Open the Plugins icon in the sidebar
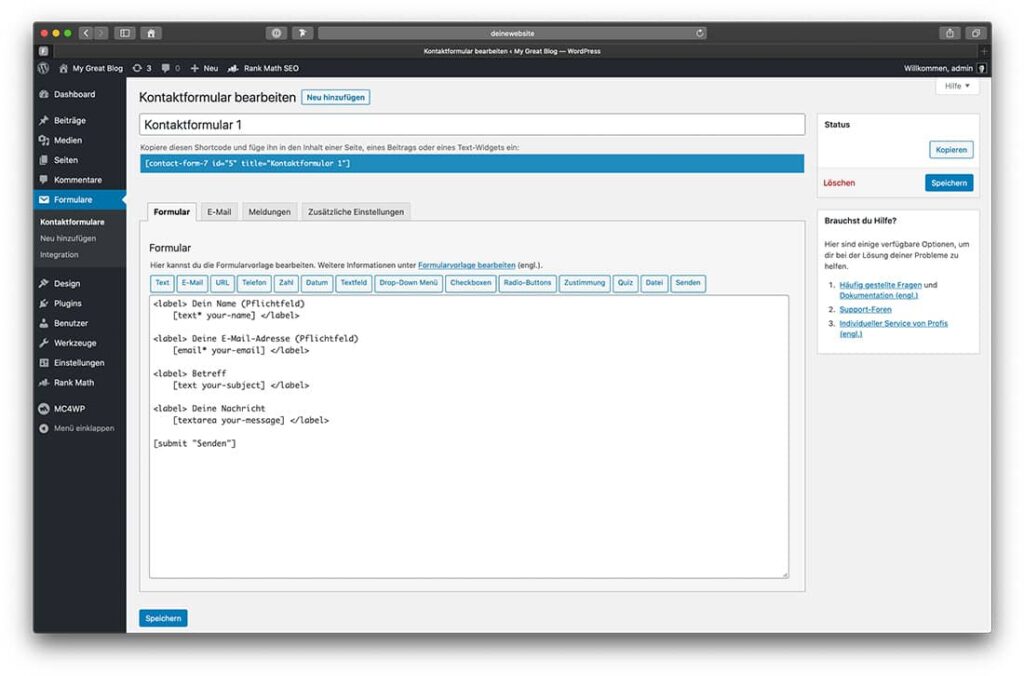This screenshot has width=1024, height=676. (x=44, y=304)
